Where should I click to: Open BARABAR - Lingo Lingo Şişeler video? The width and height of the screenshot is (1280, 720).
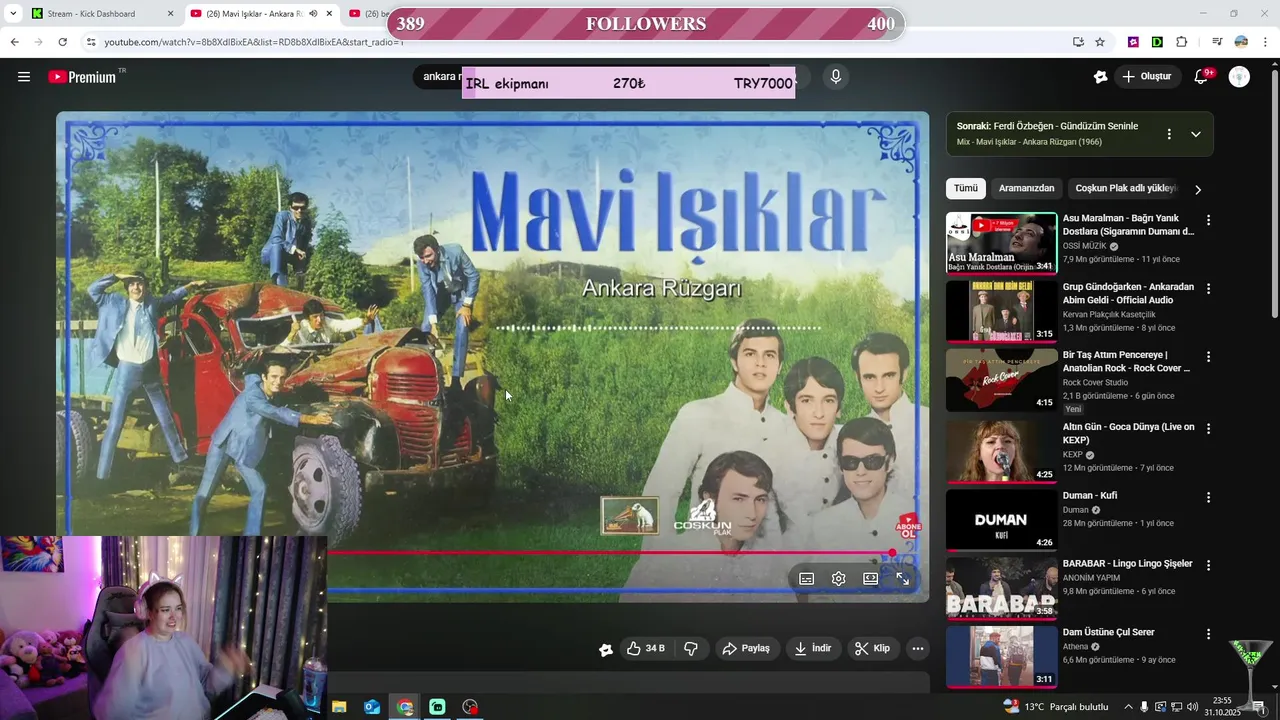[x=1127, y=563]
